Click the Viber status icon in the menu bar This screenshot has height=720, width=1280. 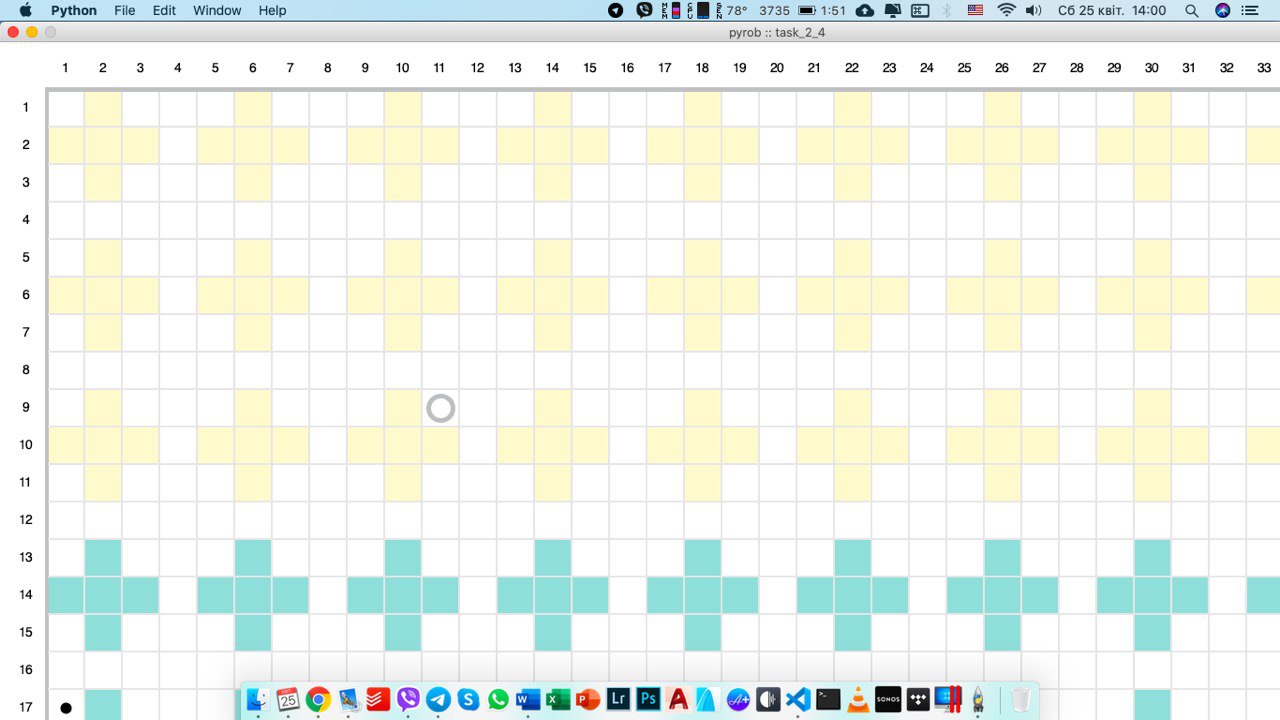coord(645,10)
